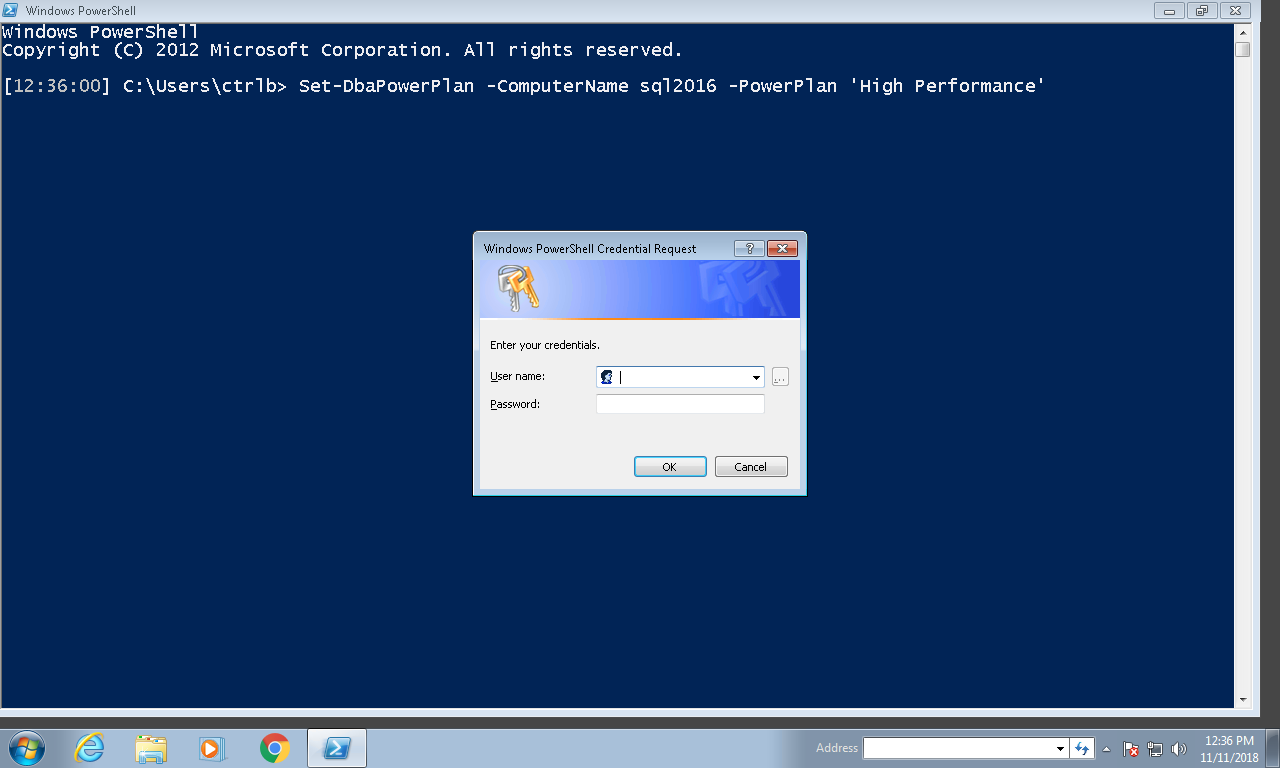1280x768 pixels.
Task: Show hidden system tray icons
Action: pyautogui.click(x=1106, y=747)
